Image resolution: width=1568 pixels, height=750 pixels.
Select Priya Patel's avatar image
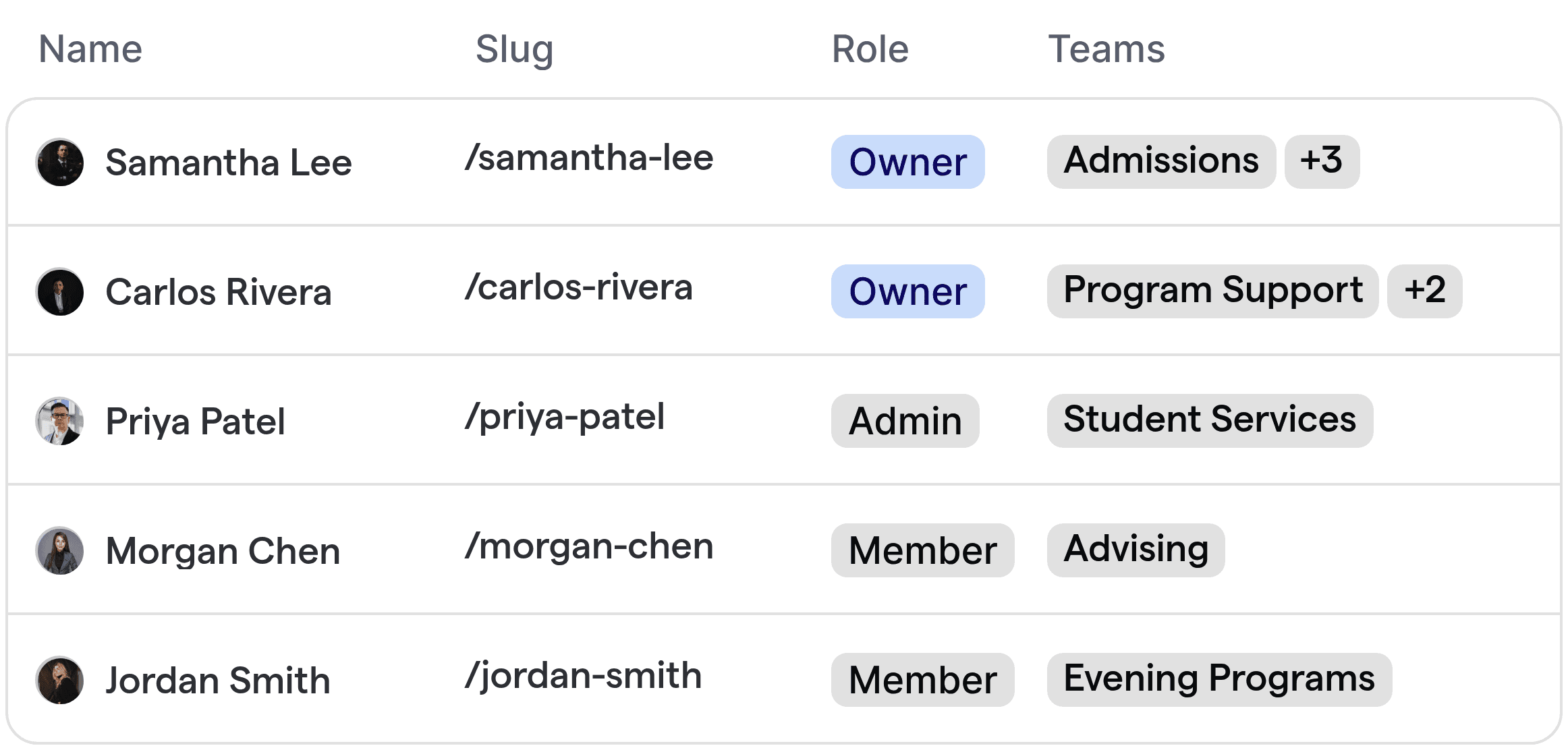(60, 422)
